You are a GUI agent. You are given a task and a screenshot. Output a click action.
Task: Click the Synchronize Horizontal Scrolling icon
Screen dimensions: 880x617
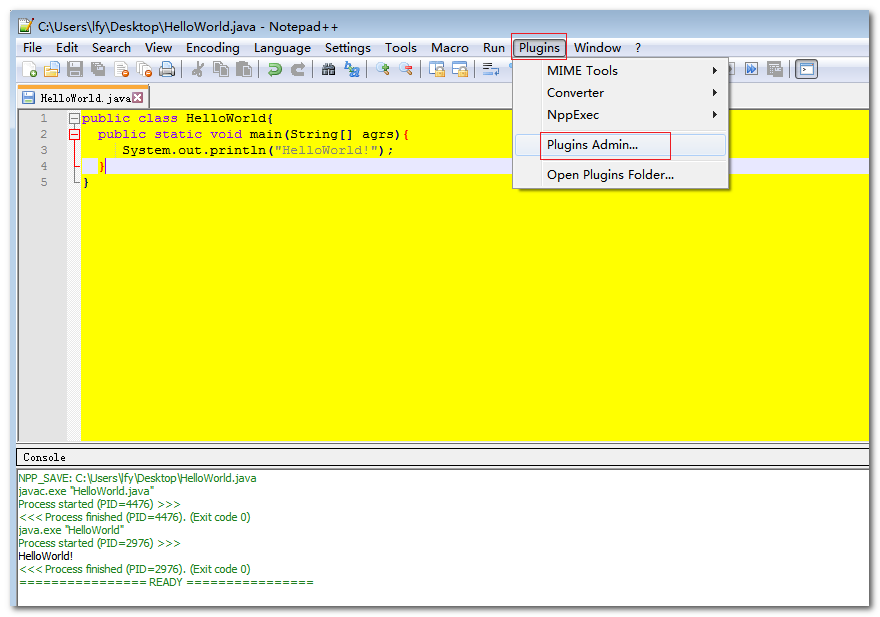[460, 70]
